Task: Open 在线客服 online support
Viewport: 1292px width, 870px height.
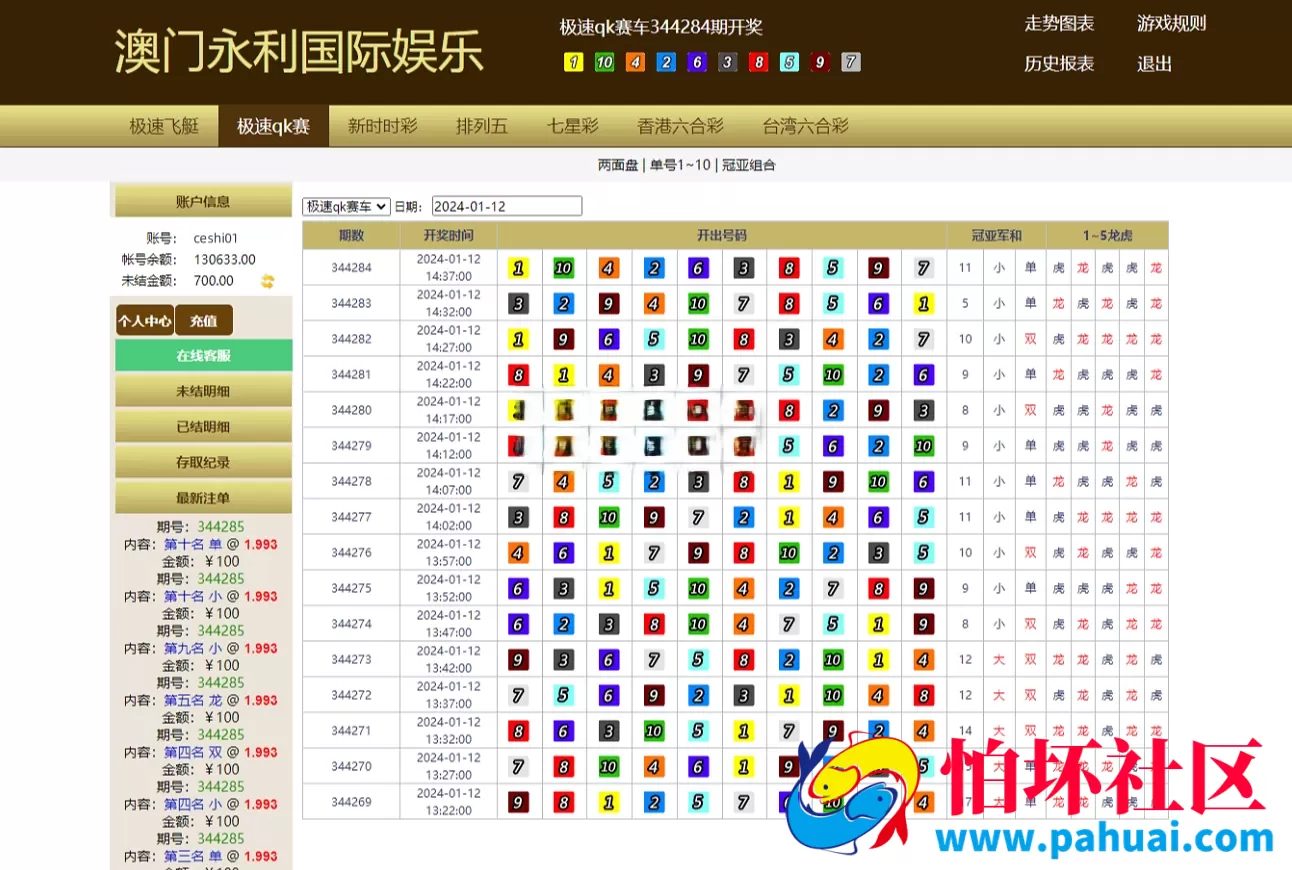Action: (x=204, y=355)
